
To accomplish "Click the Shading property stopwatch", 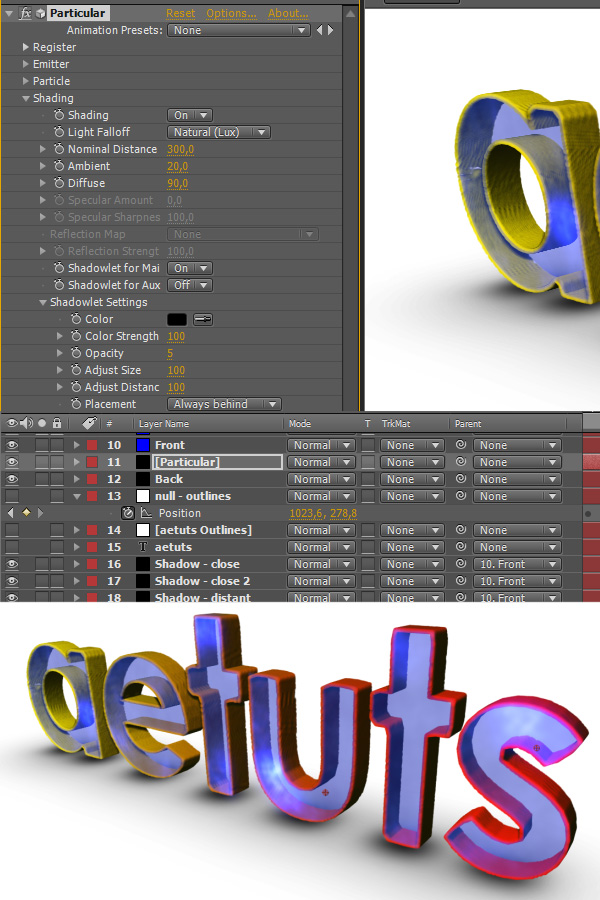I will tap(59, 115).
